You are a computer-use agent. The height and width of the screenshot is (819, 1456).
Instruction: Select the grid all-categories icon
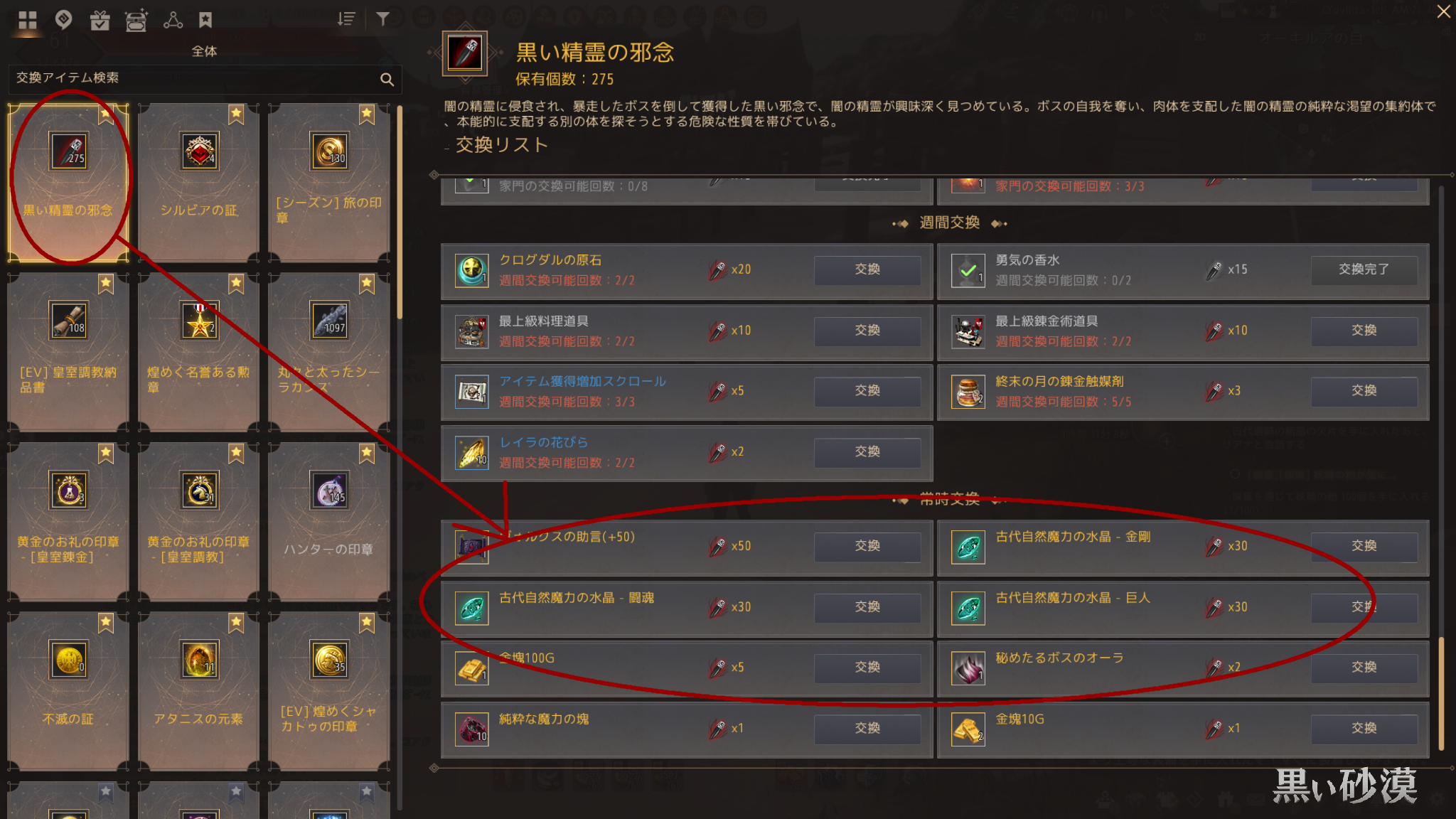click(27, 20)
